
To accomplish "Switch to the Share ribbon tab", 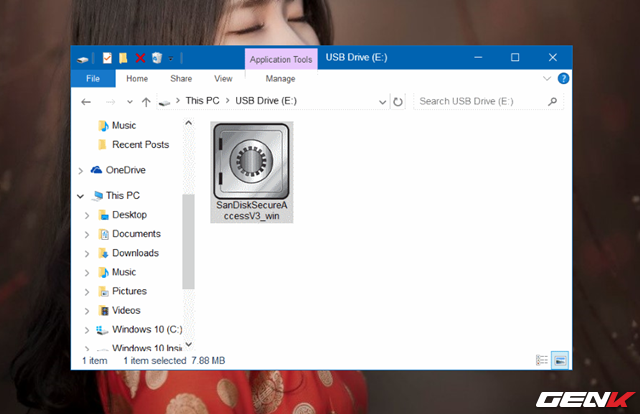I will click(181, 78).
